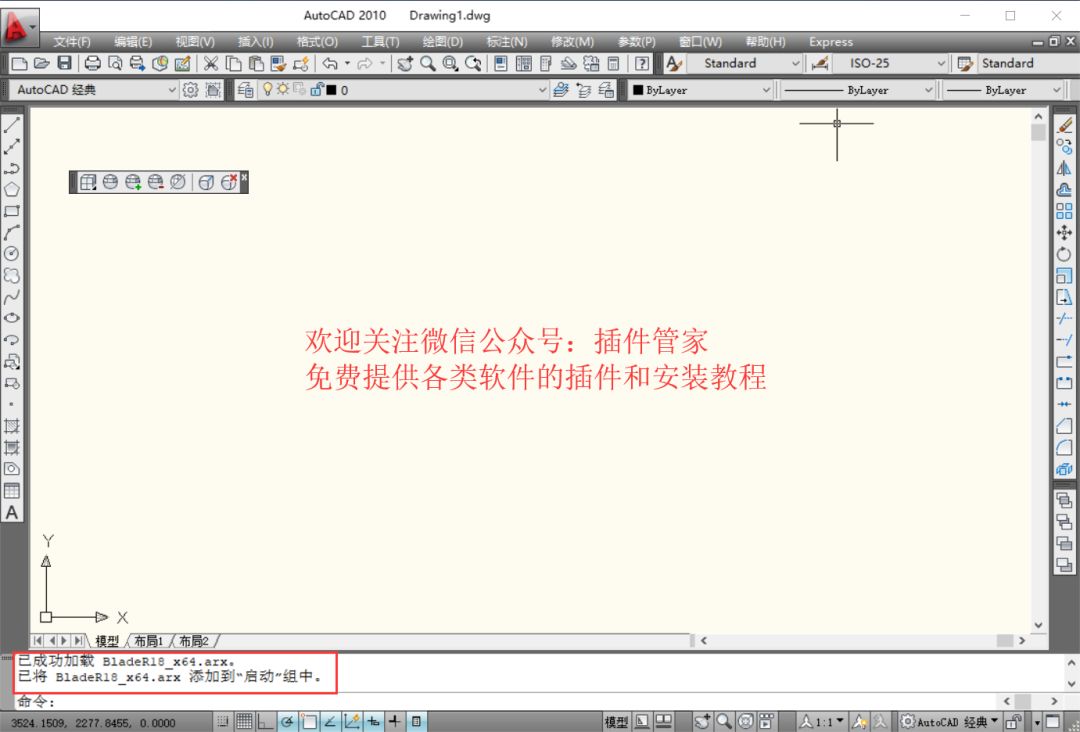Select the Polygon draw tool
Viewport: 1080px width, 732px height.
click(12, 189)
